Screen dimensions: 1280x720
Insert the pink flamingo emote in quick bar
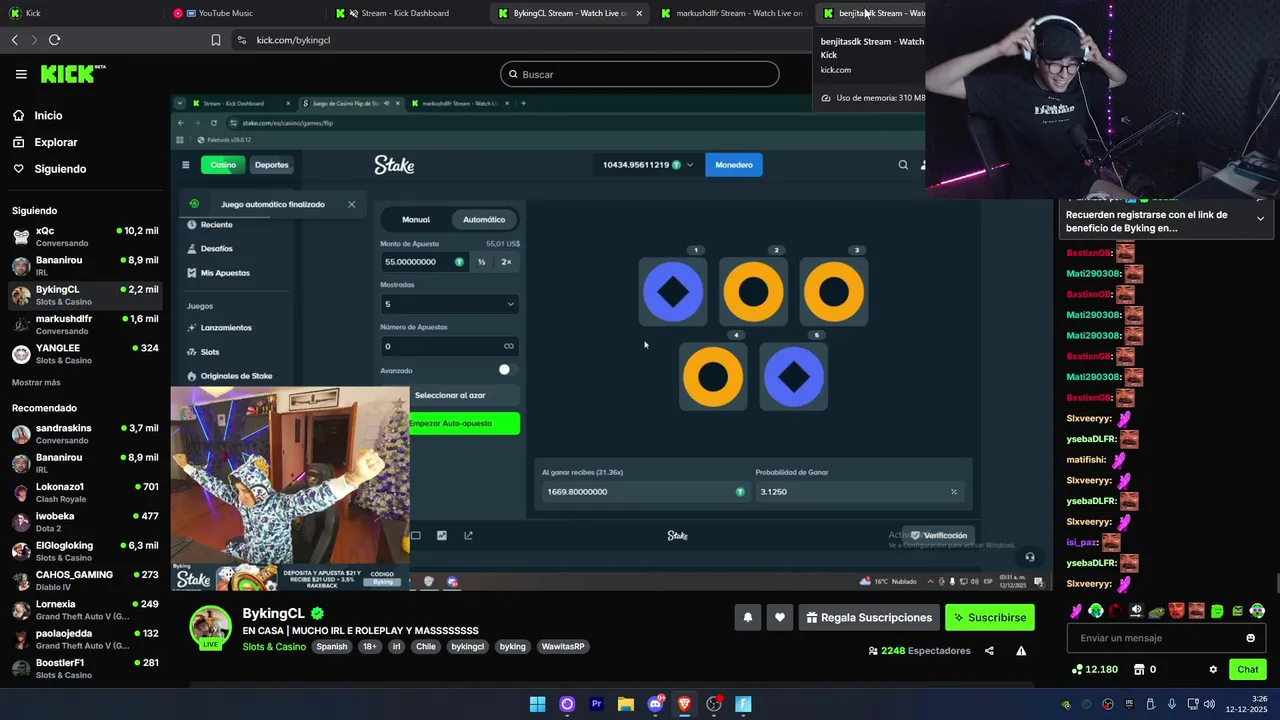(1075, 611)
